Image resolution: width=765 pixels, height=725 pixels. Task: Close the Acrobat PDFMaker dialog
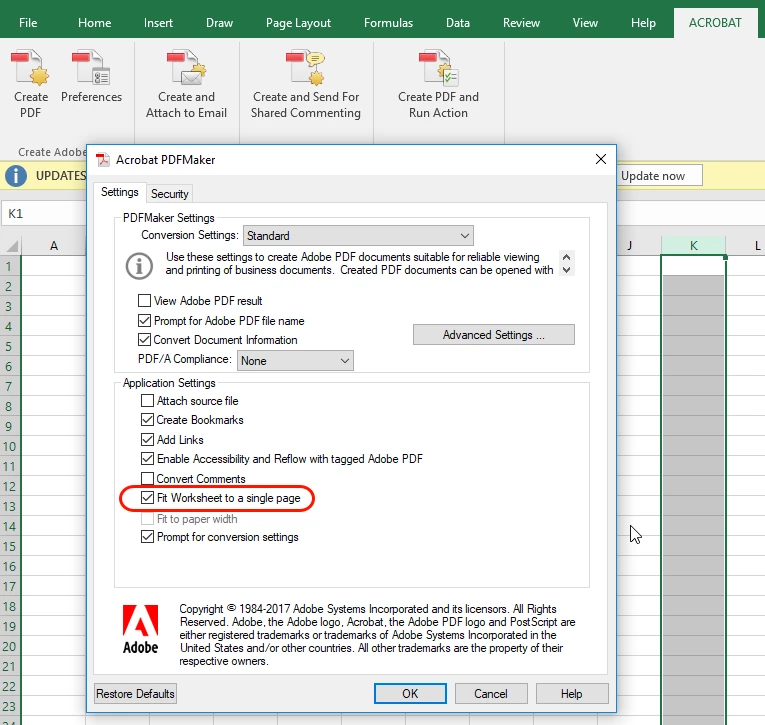[601, 159]
